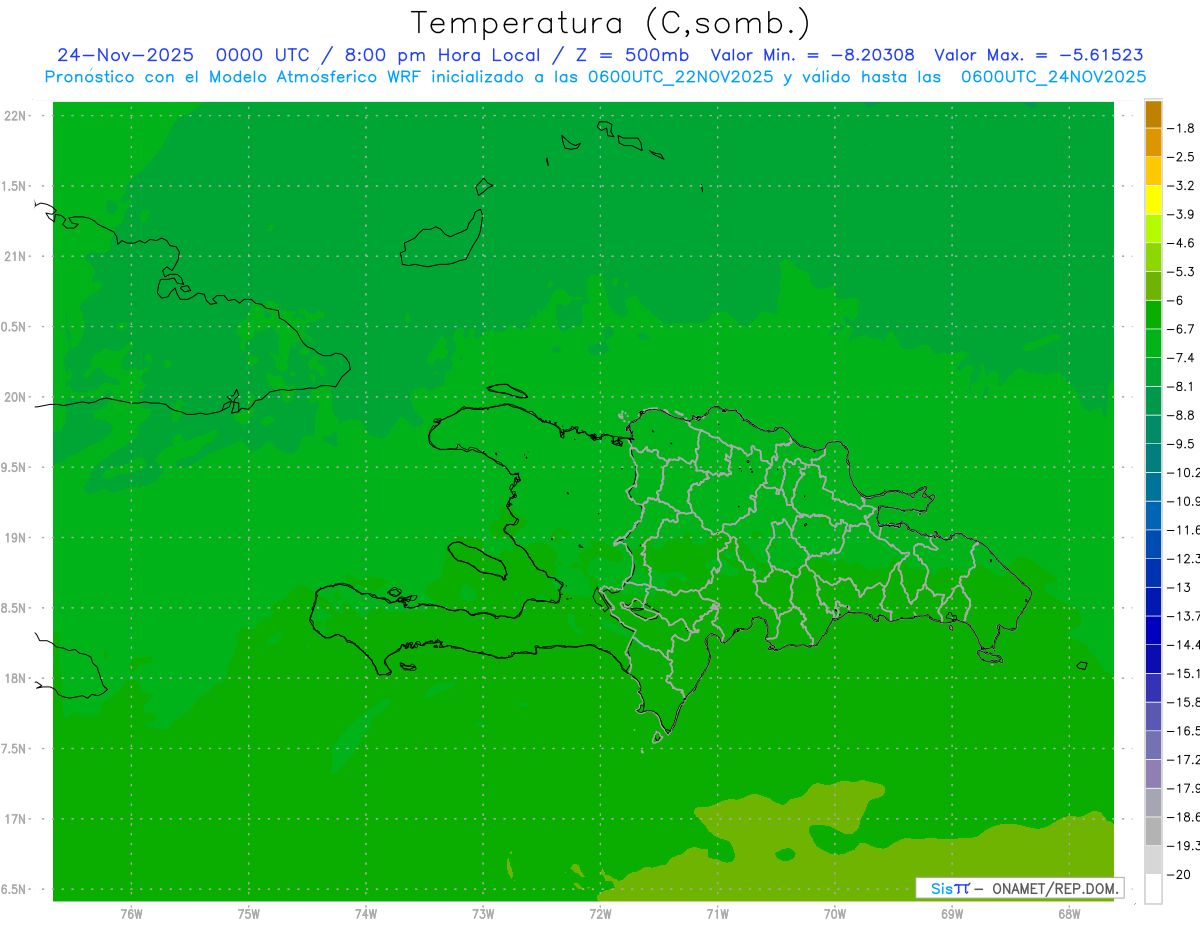Click the title "Temperatura (C,somb.)"

(x=610, y=24)
